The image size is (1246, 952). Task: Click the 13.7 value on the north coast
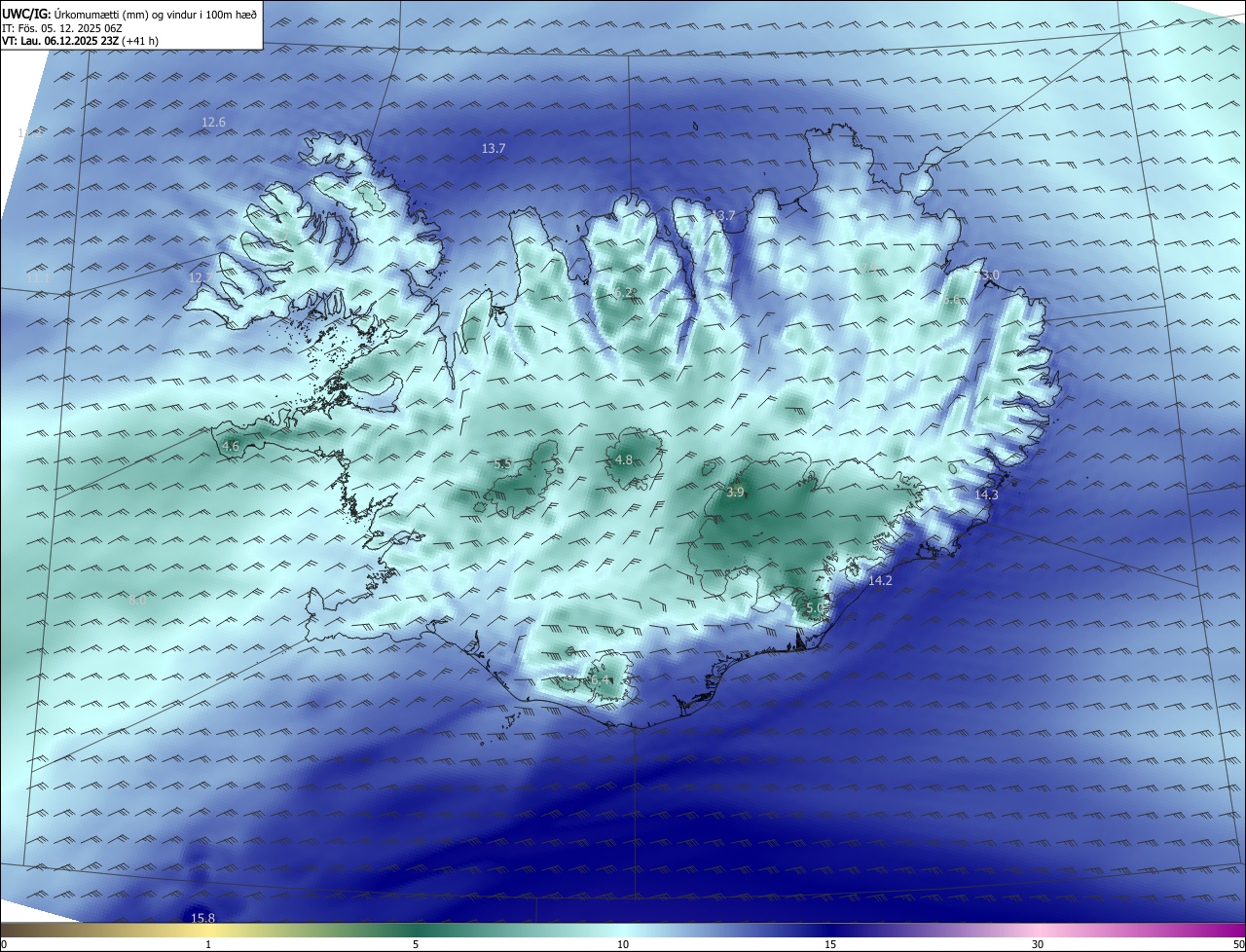pyautogui.click(x=724, y=216)
